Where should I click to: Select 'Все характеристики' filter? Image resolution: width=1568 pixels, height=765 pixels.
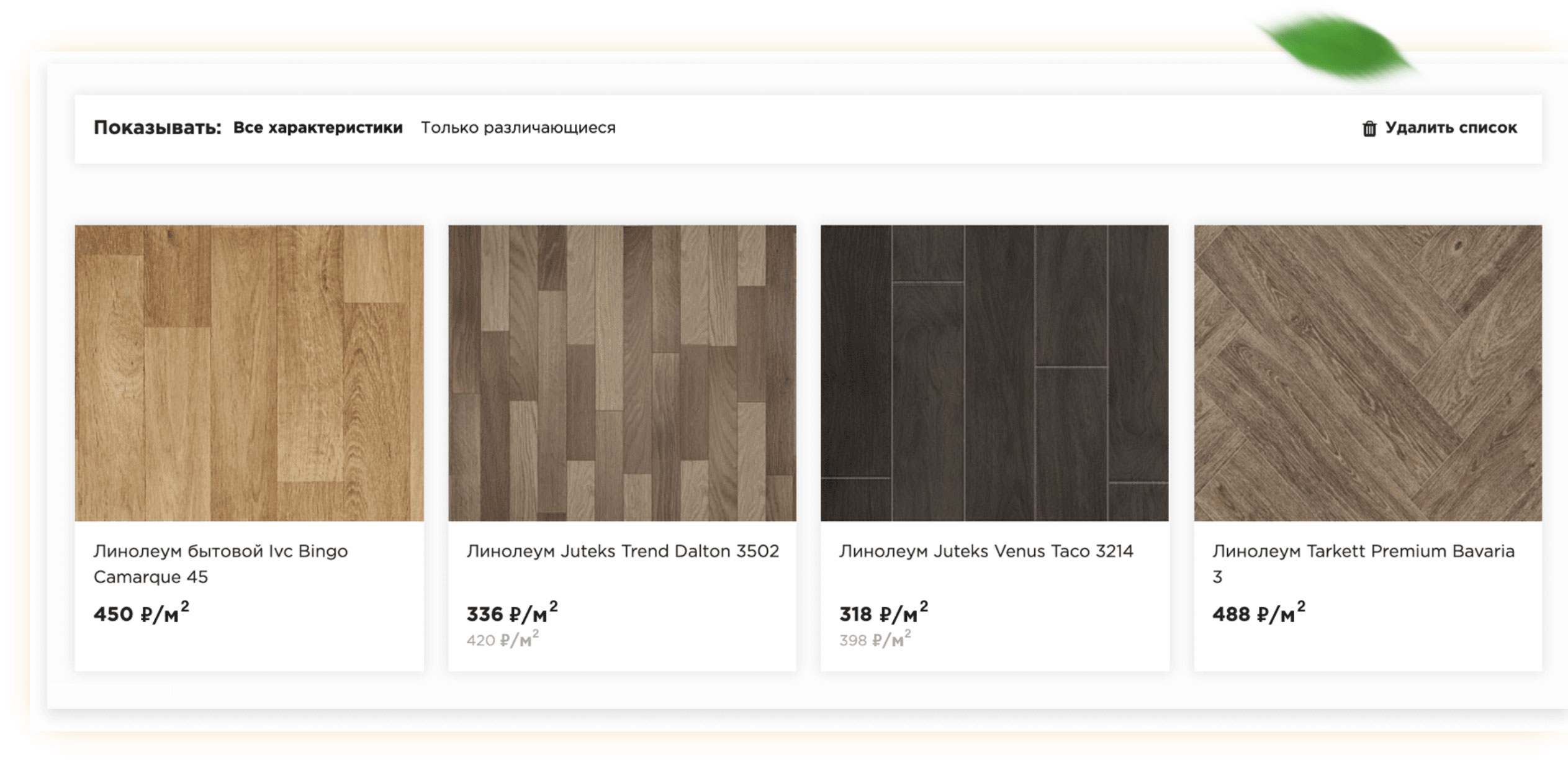pos(318,128)
